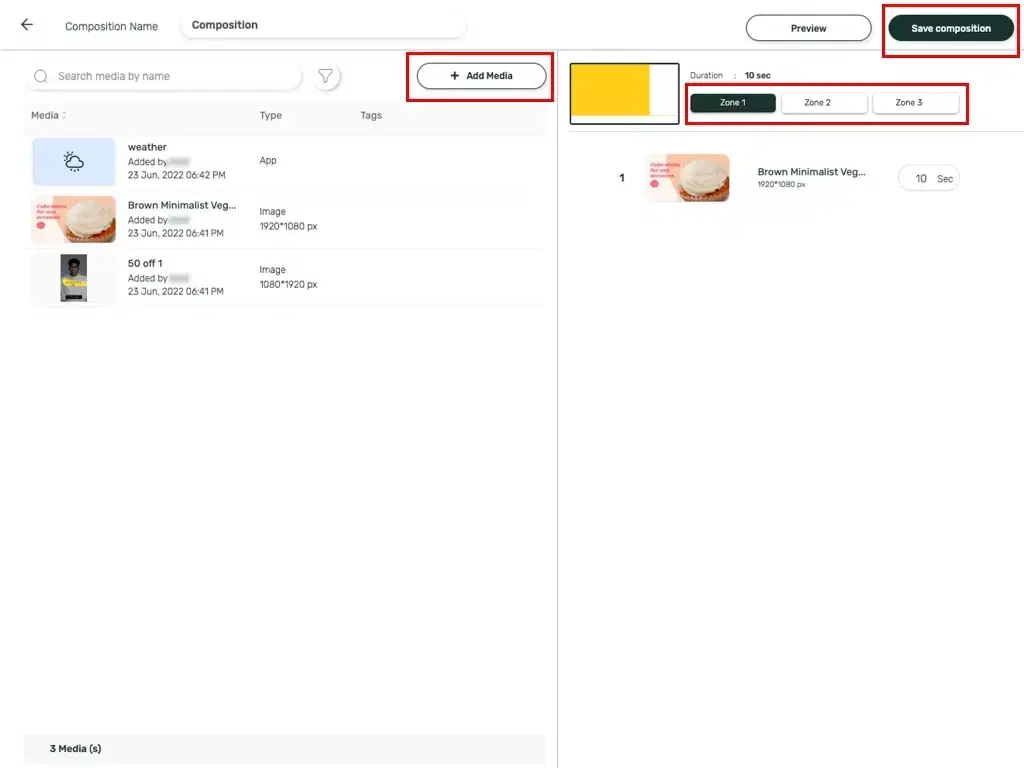Open the Add Media dialog
This screenshot has height=768, width=1024.
click(479, 76)
